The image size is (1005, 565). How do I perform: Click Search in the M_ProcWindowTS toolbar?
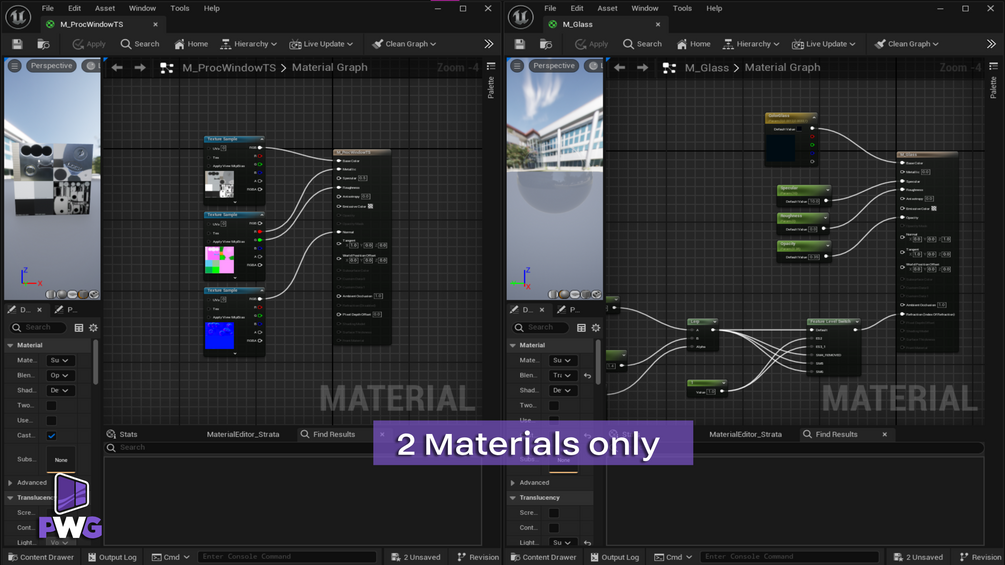pos(140,44)
